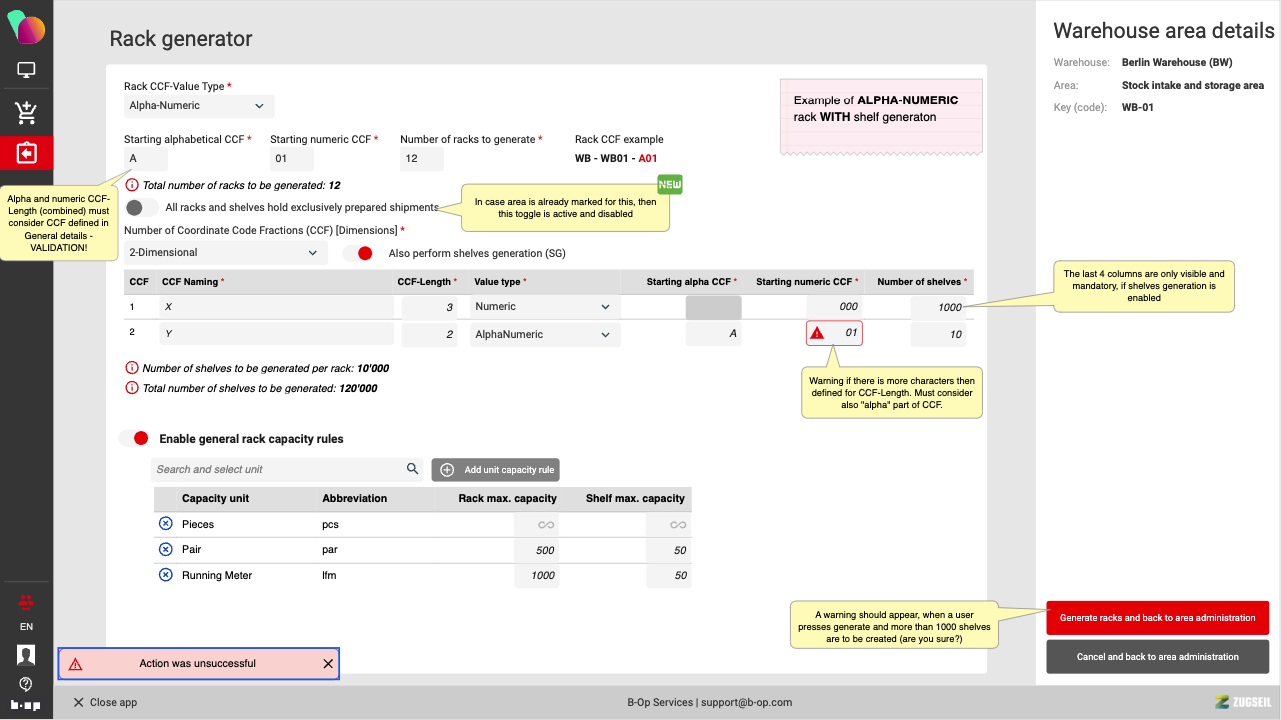This screenshot has height=720, width=1281.
Task: Click Add unit capacity rule button
Action: tap(495, 470)
